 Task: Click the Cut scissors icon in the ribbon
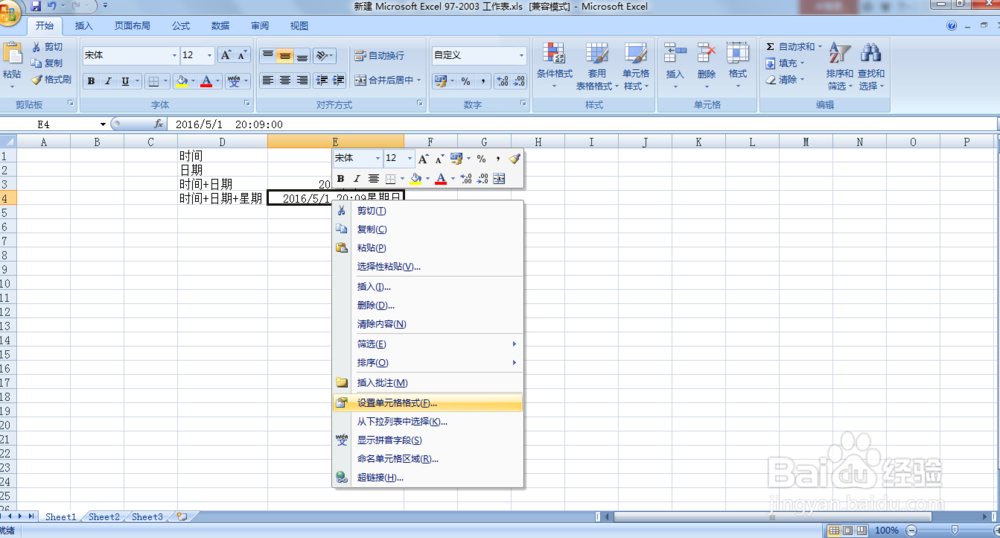pyautogui.click(x=36, y=47)
